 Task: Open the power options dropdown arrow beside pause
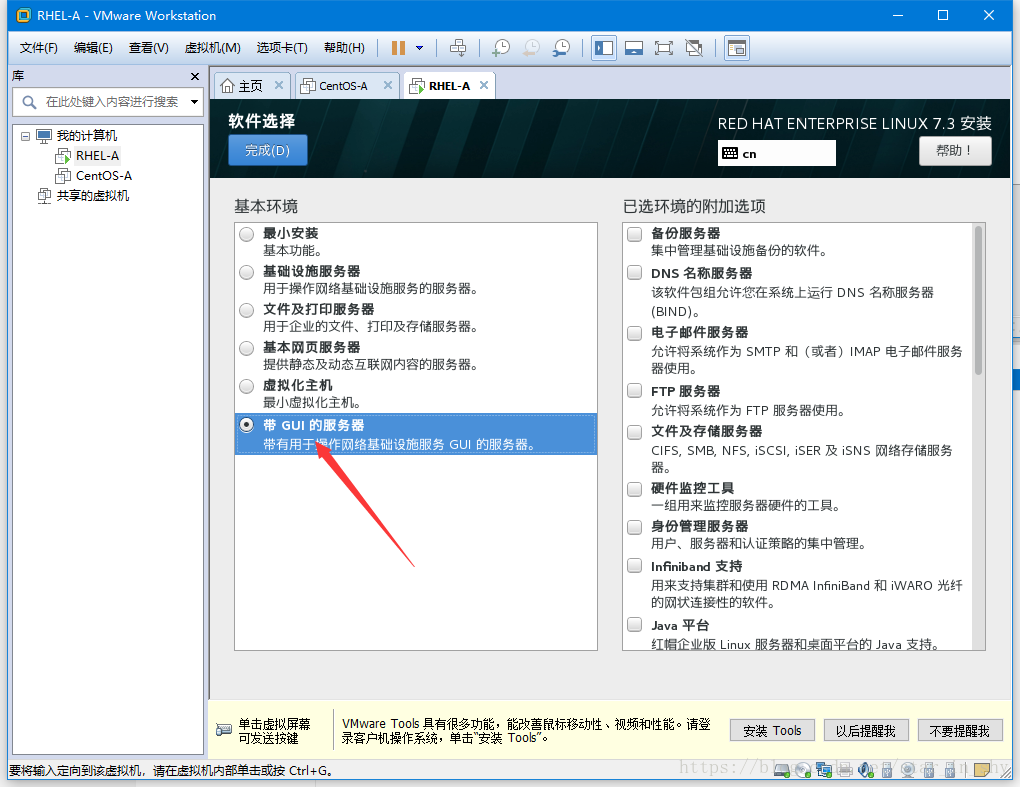click(420, 48)
